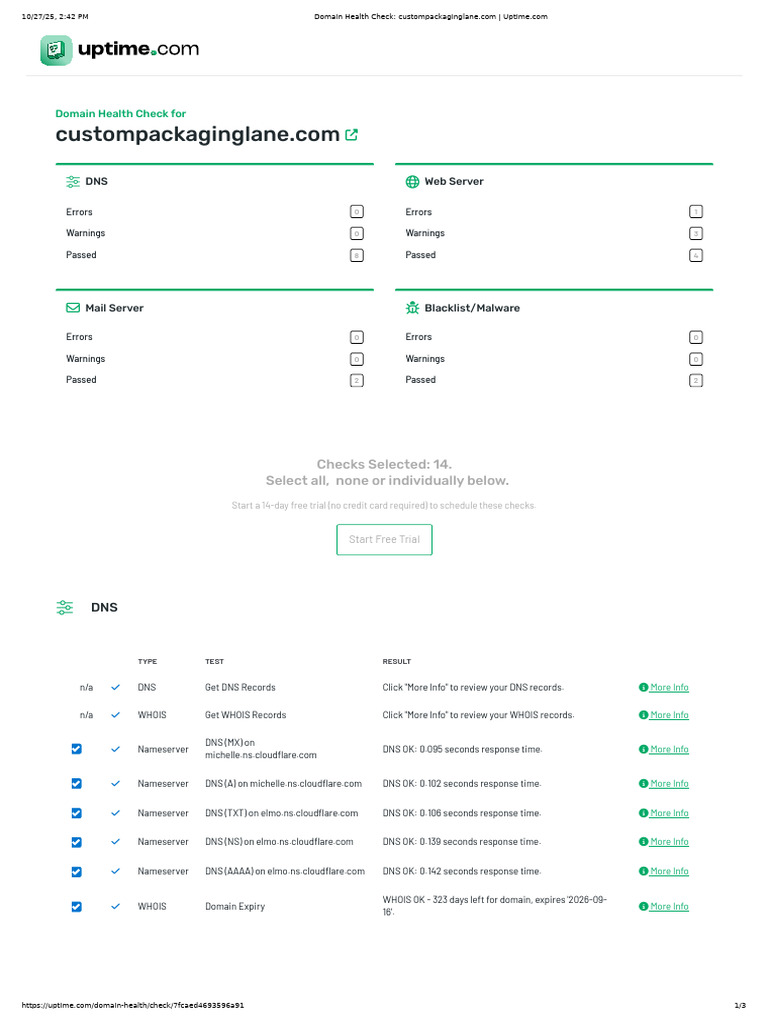Click the Blacklist/Malware bug icon
Image resolution: width=768 pixels, height=1024 pixels.
(412, 308)
